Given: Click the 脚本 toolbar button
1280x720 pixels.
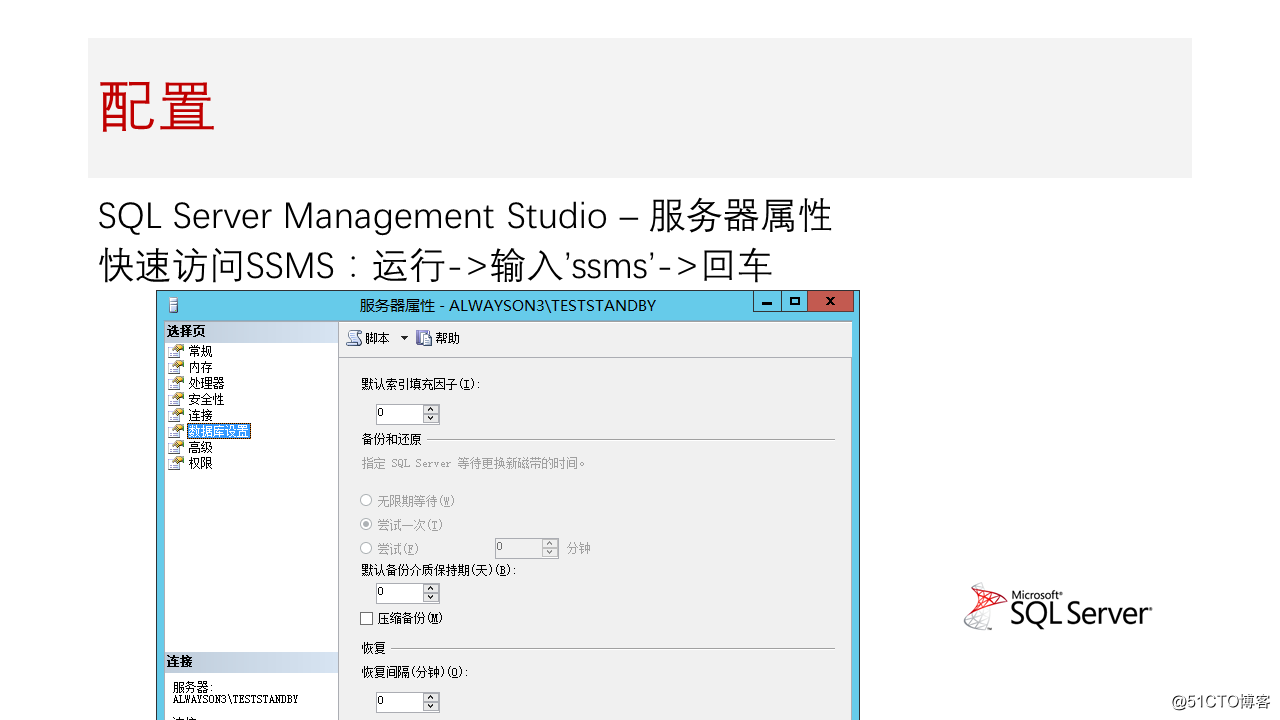Looking at the screenshot, I should 368,338.
